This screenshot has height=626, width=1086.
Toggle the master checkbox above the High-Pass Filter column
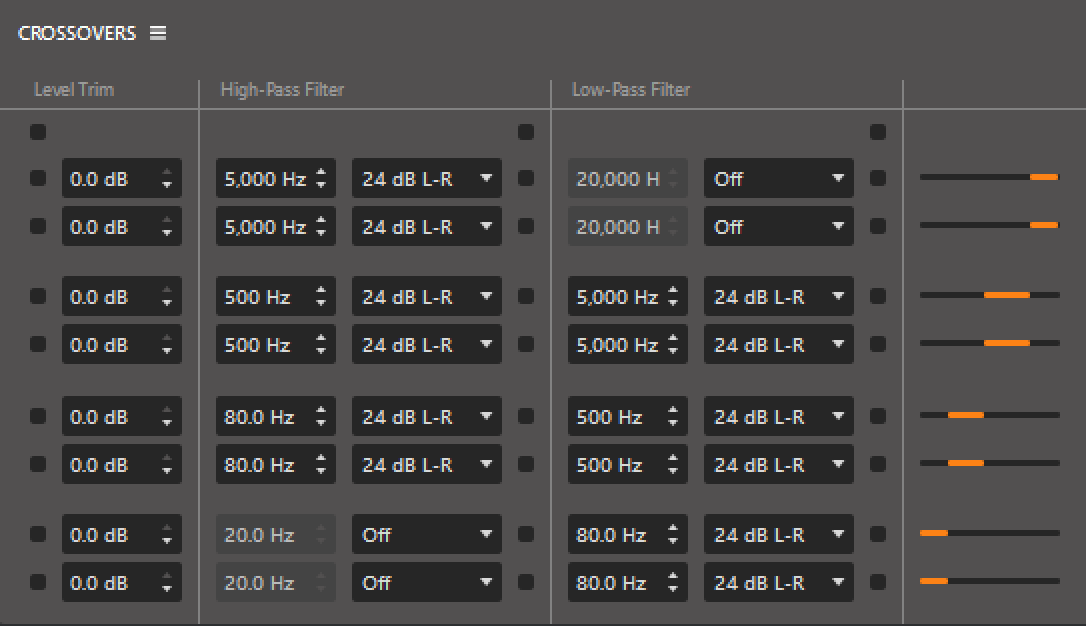pos(526,131)
